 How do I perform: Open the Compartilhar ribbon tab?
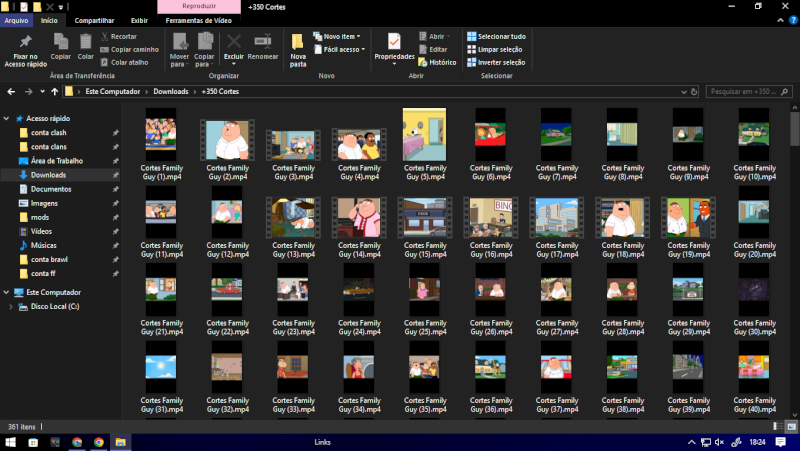(x=94, y=20)
